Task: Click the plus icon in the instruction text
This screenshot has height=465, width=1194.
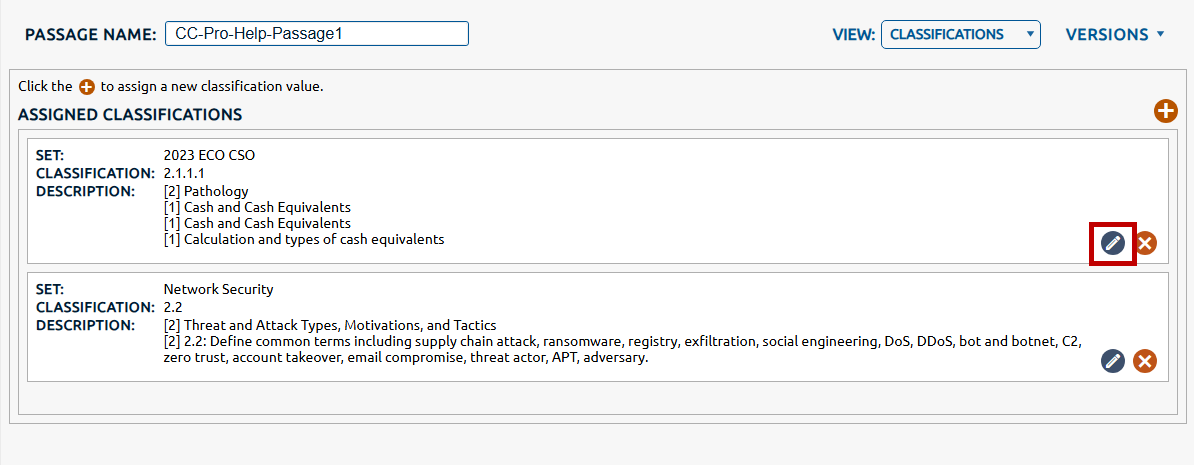Action: point(87,87)
